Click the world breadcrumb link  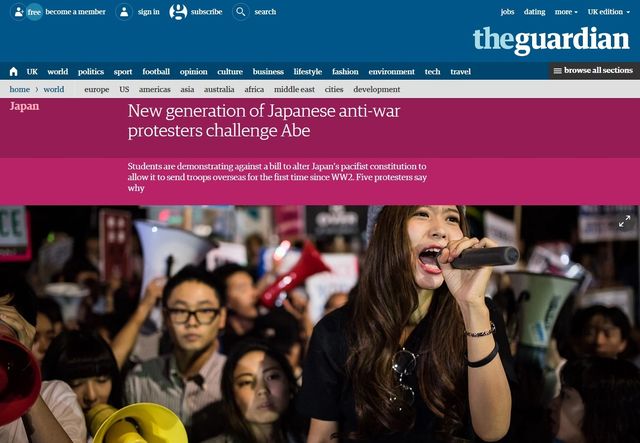click(54, 89)
